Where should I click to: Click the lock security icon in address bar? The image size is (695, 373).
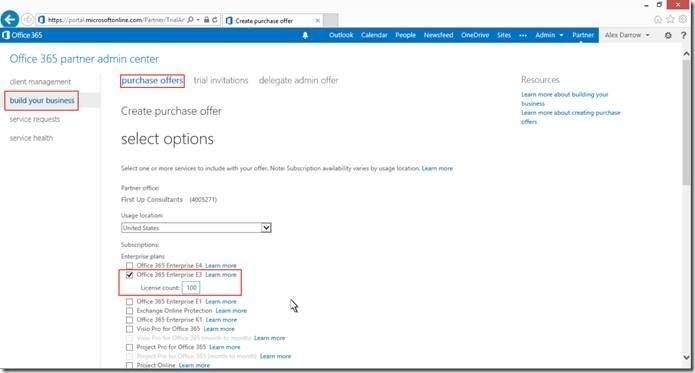click(207, 20)
